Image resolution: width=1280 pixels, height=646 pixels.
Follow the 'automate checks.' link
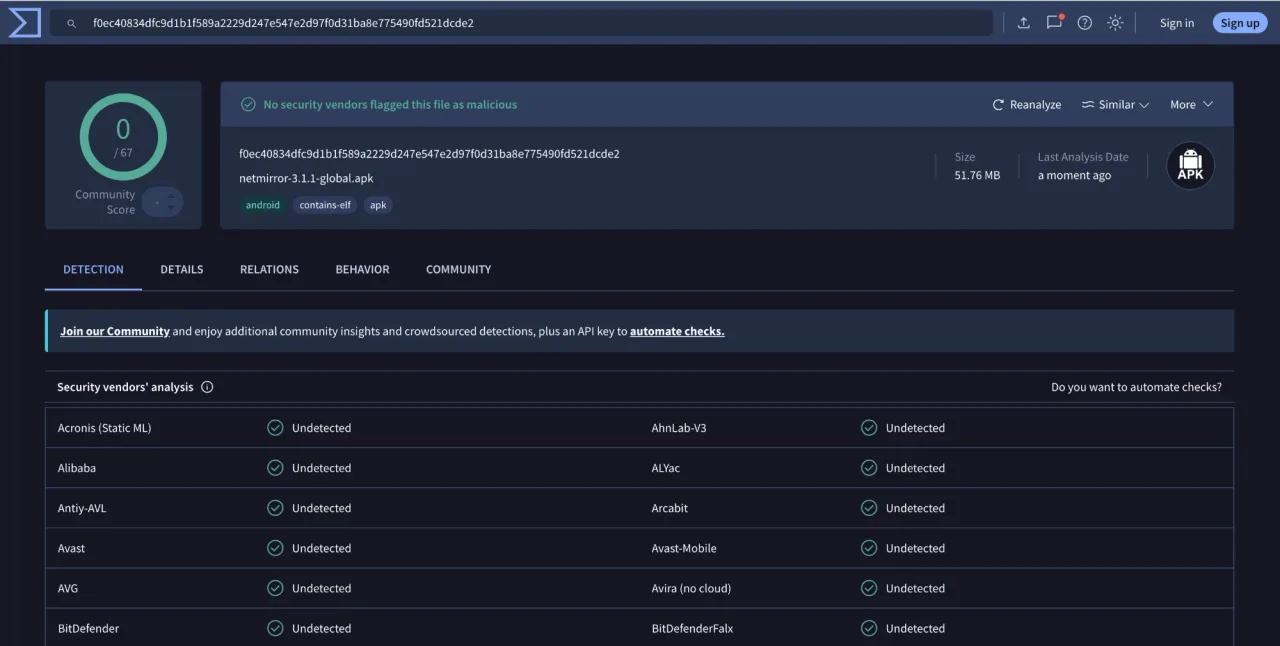point(677,331)
